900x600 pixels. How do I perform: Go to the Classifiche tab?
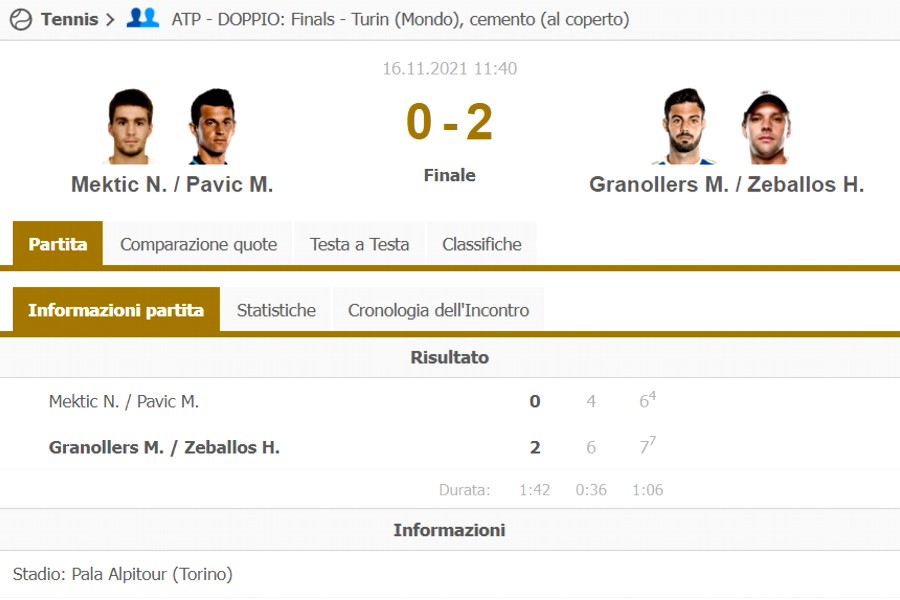pos(482,244)
